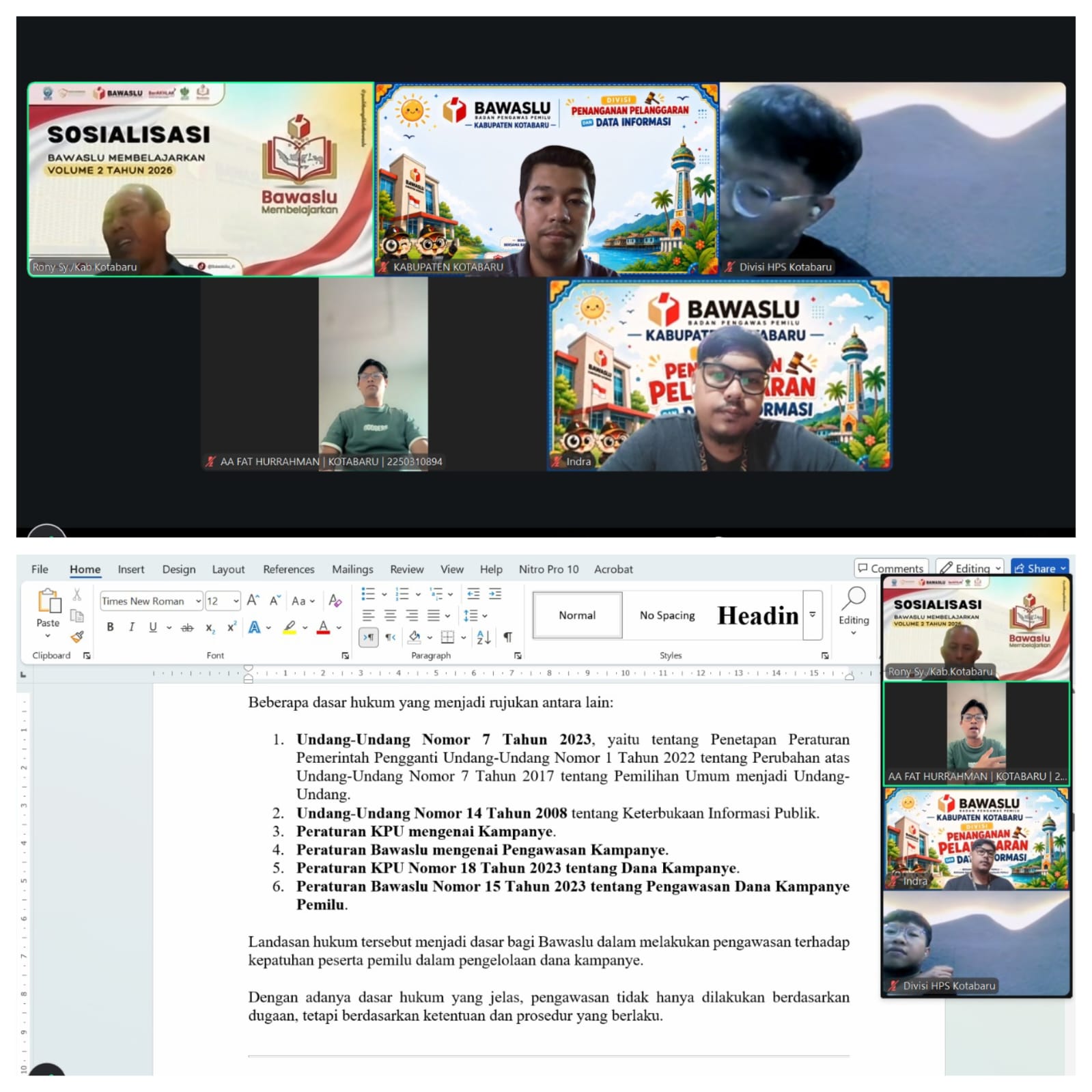1092x1092 pixels.
Task: Select the Format Painter brush icon
Action: click(x=77, y=636)
